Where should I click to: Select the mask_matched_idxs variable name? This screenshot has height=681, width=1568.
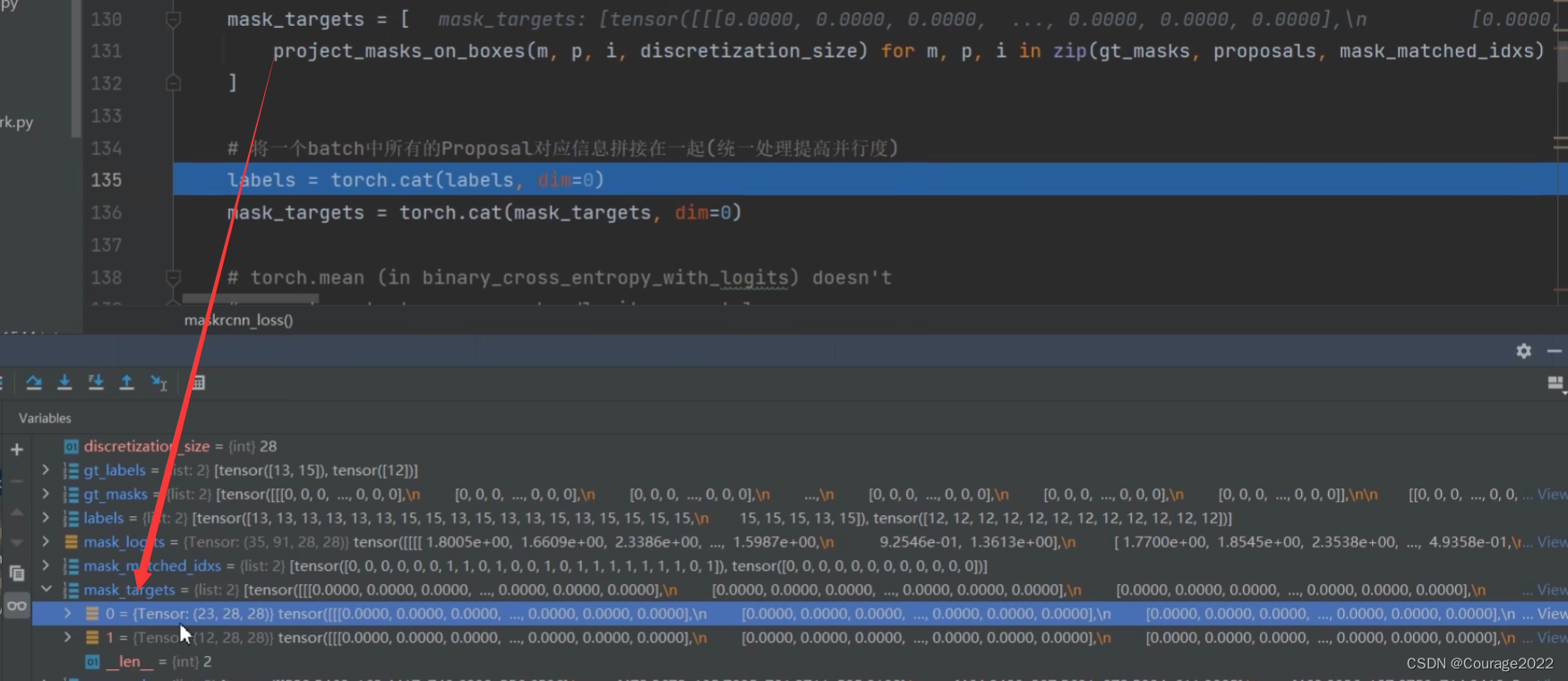coord(152,565)
